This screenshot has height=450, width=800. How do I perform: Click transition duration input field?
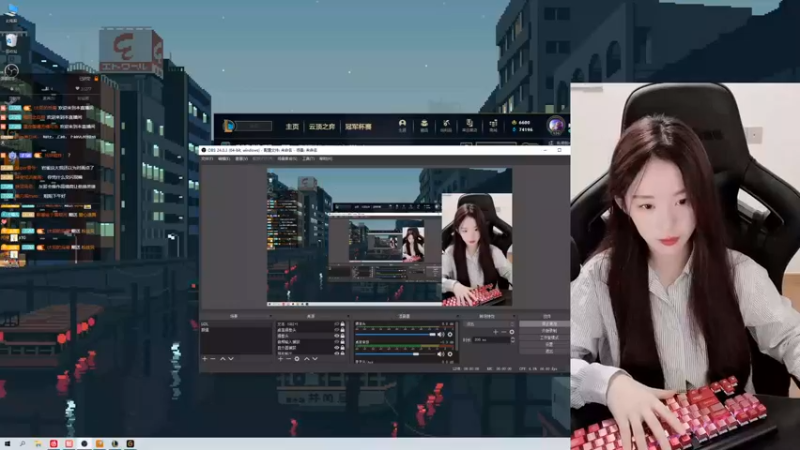491,340
